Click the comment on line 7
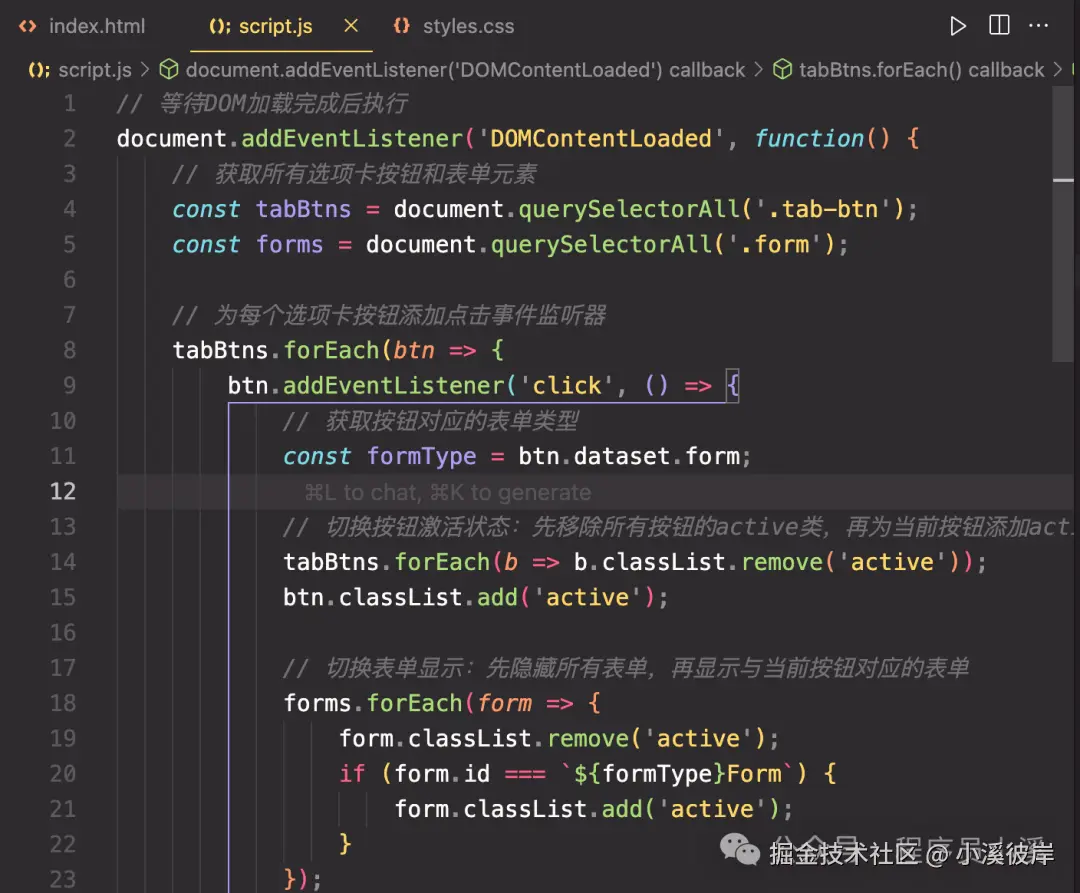This screenshot has height=893, width=1080. [389, 315]
